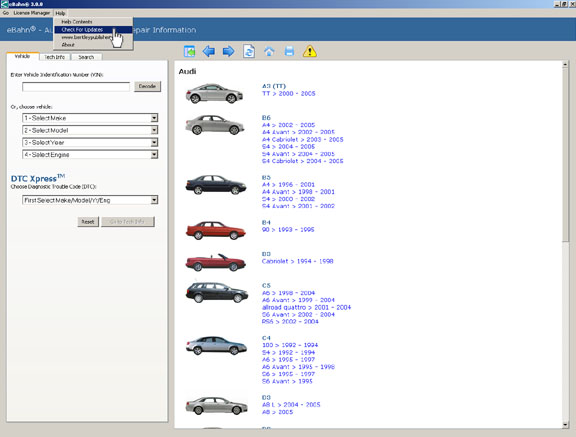
Task: Open the TT > 2000 - 2005 link
Action: pyautogui.click(x=289, y=94)
